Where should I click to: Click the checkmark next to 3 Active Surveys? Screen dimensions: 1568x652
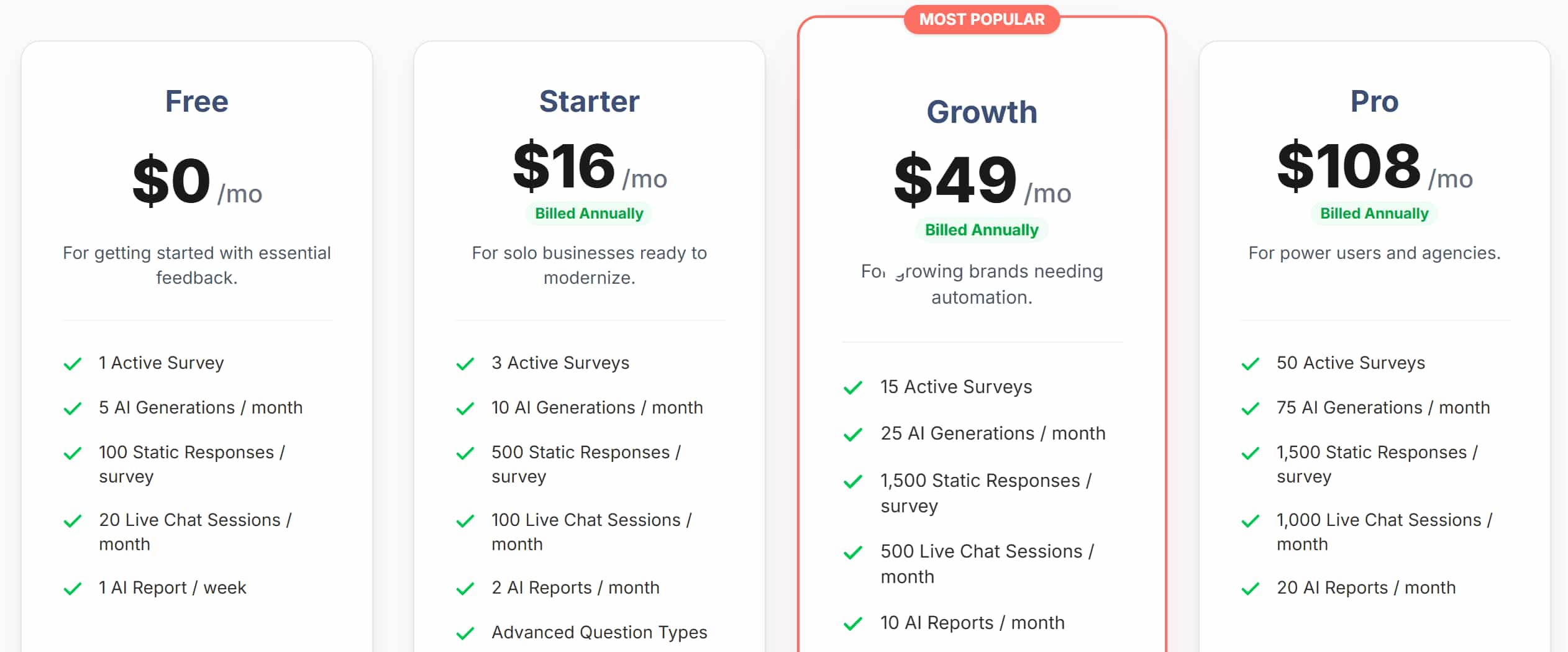coord(465,364)
